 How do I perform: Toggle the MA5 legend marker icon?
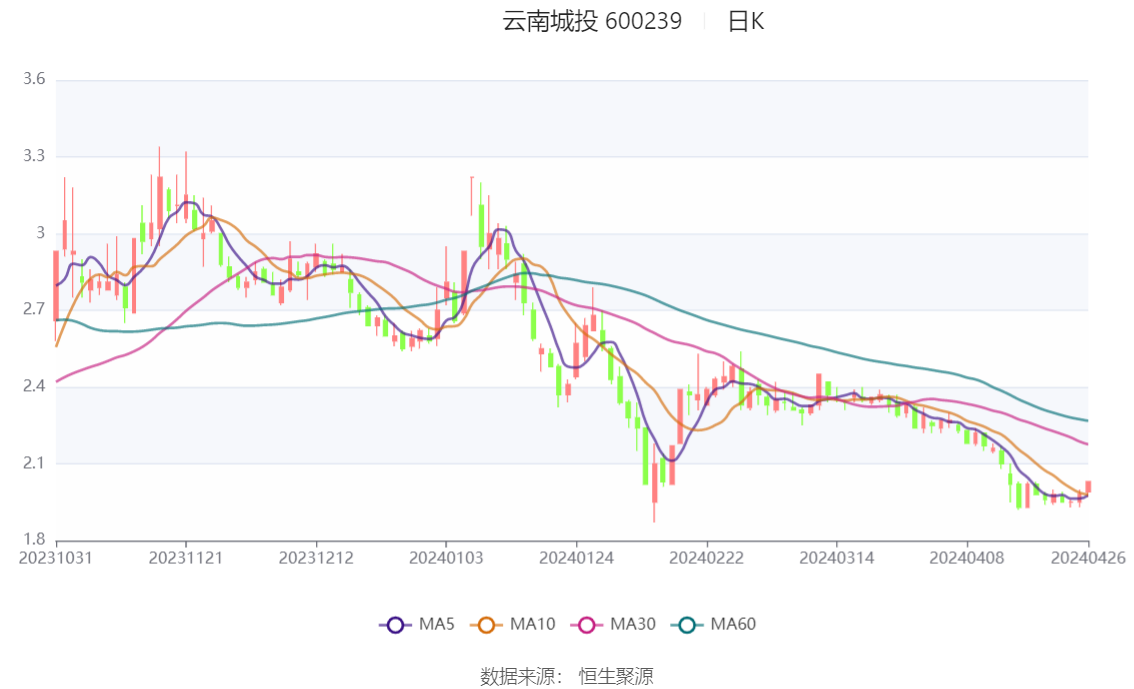pyautogui.click(x=395, y=625)
